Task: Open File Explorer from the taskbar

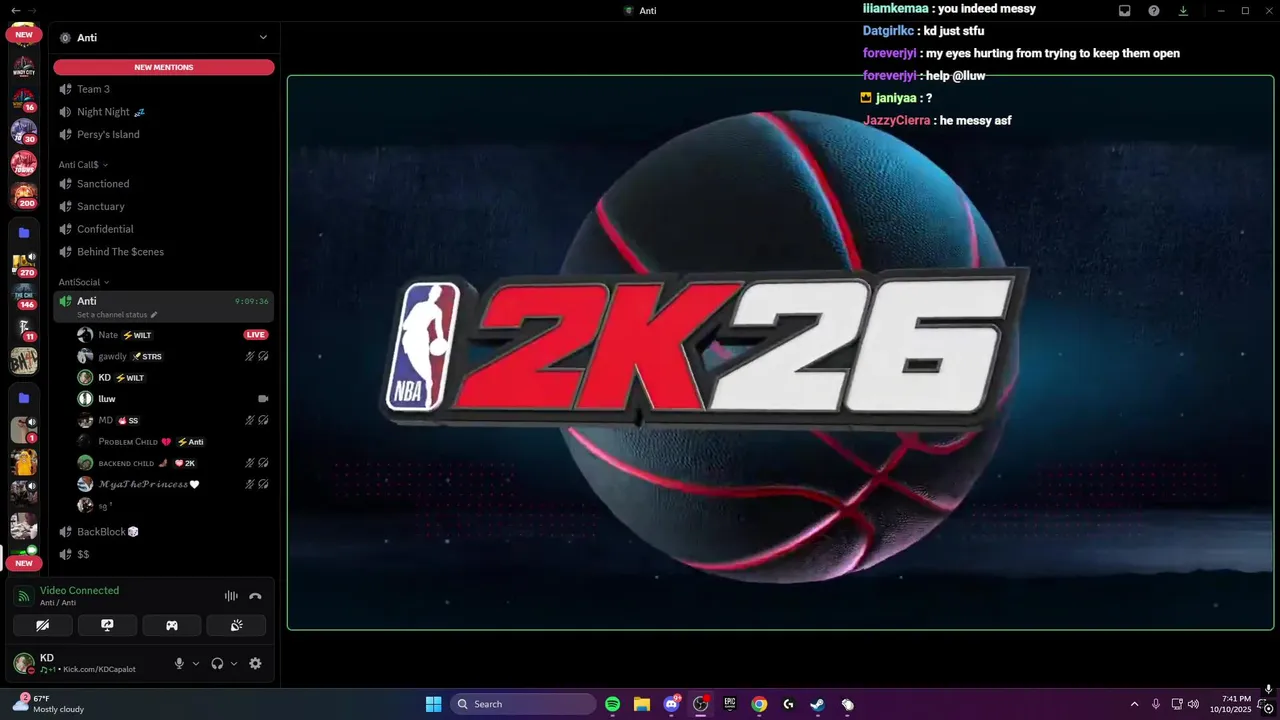Action: (642, 704)
